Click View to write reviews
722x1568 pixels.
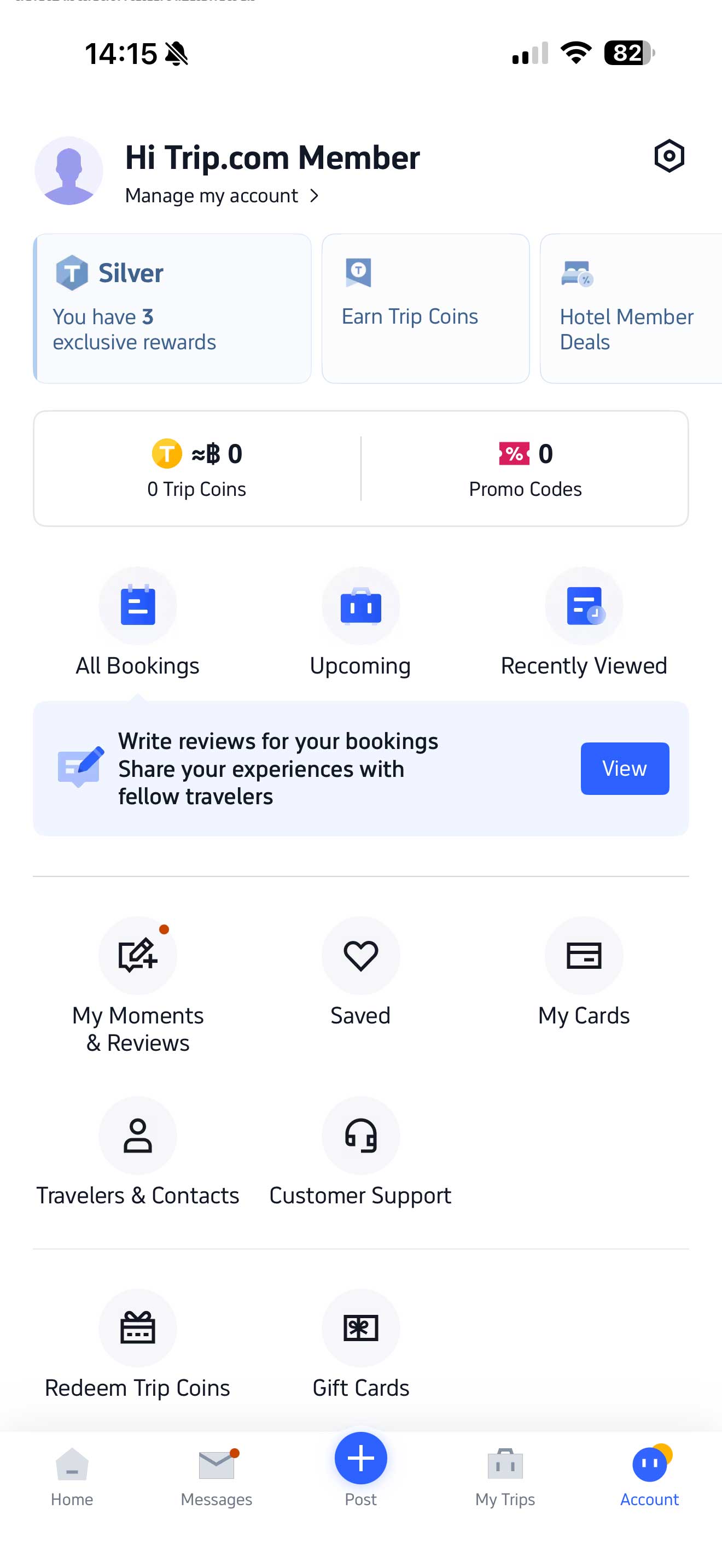click(x=624, y=768)
